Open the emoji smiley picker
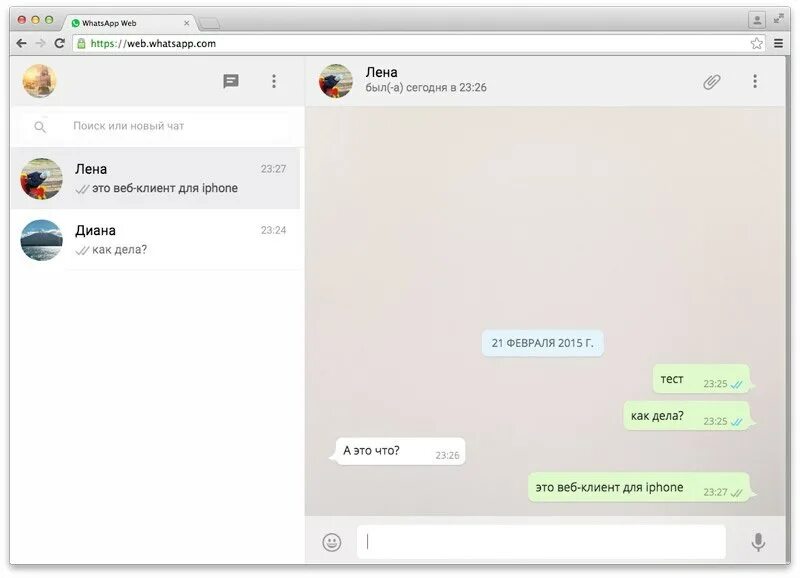Image resolution: width=800 pixels, height=578 pixels. pos(332,542)
